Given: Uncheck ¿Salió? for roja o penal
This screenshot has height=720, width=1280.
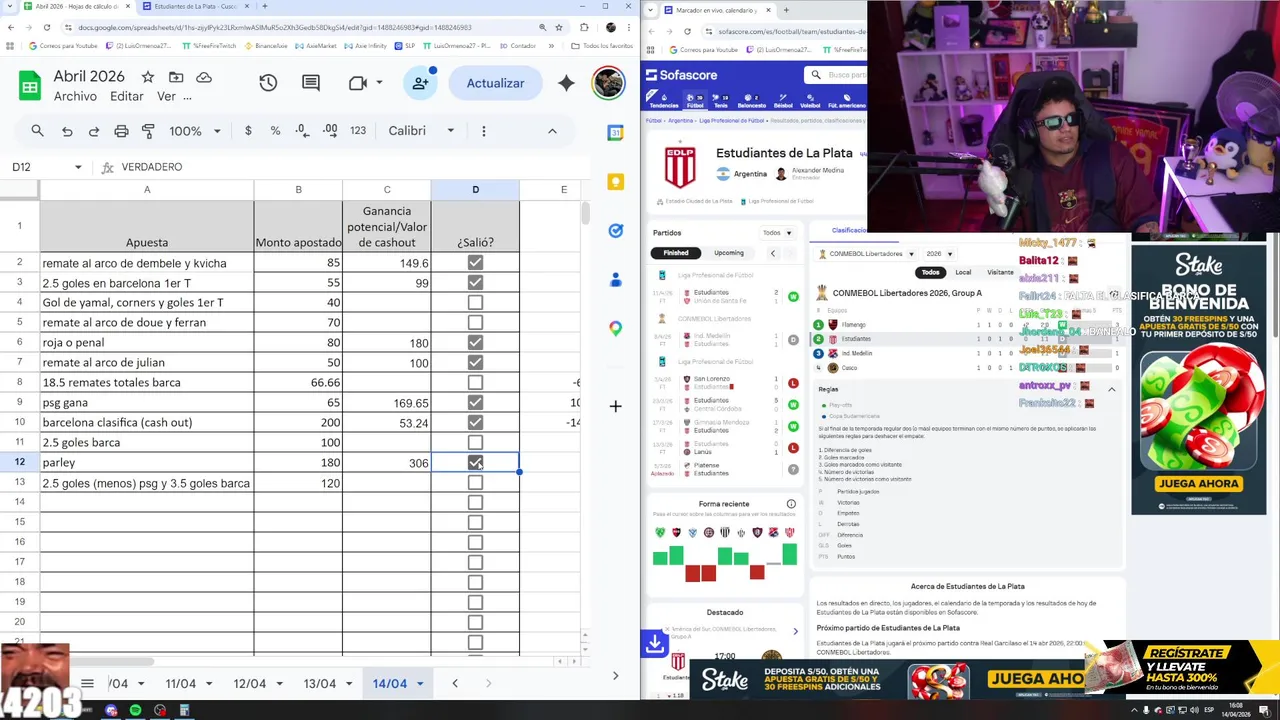Looking at the screenshot, I should click(475, 342).
